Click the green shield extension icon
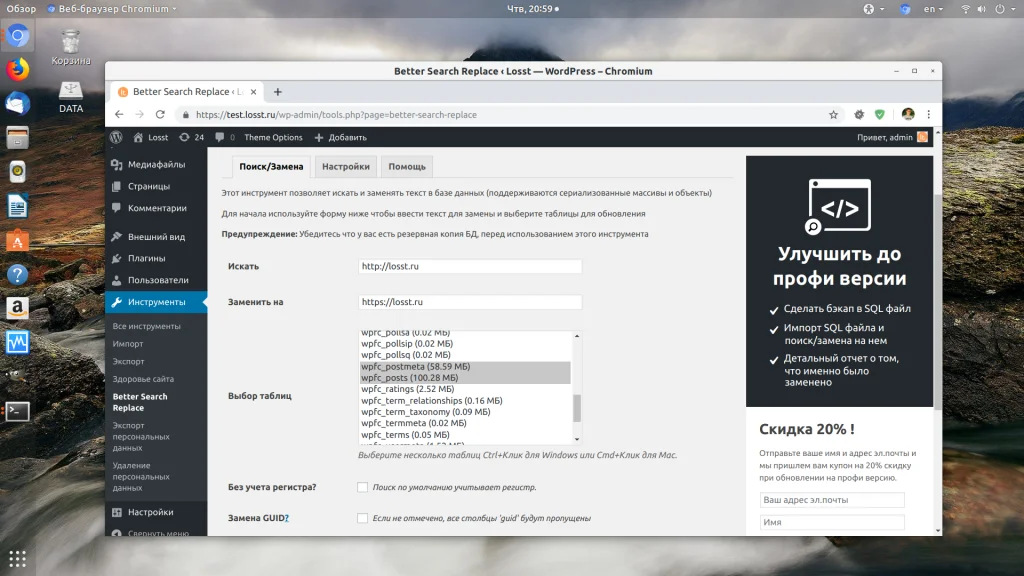This screenshot has height=576, width=1024. pyautogui.click(x=880, y=115)
